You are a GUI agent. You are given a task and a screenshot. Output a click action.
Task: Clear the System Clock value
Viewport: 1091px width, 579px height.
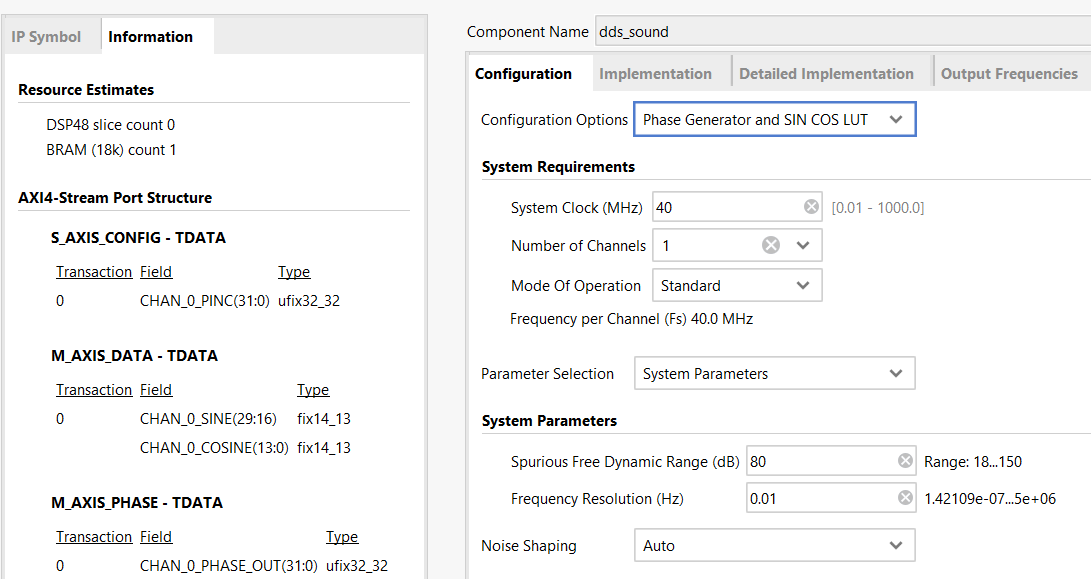tap(811, 208)
